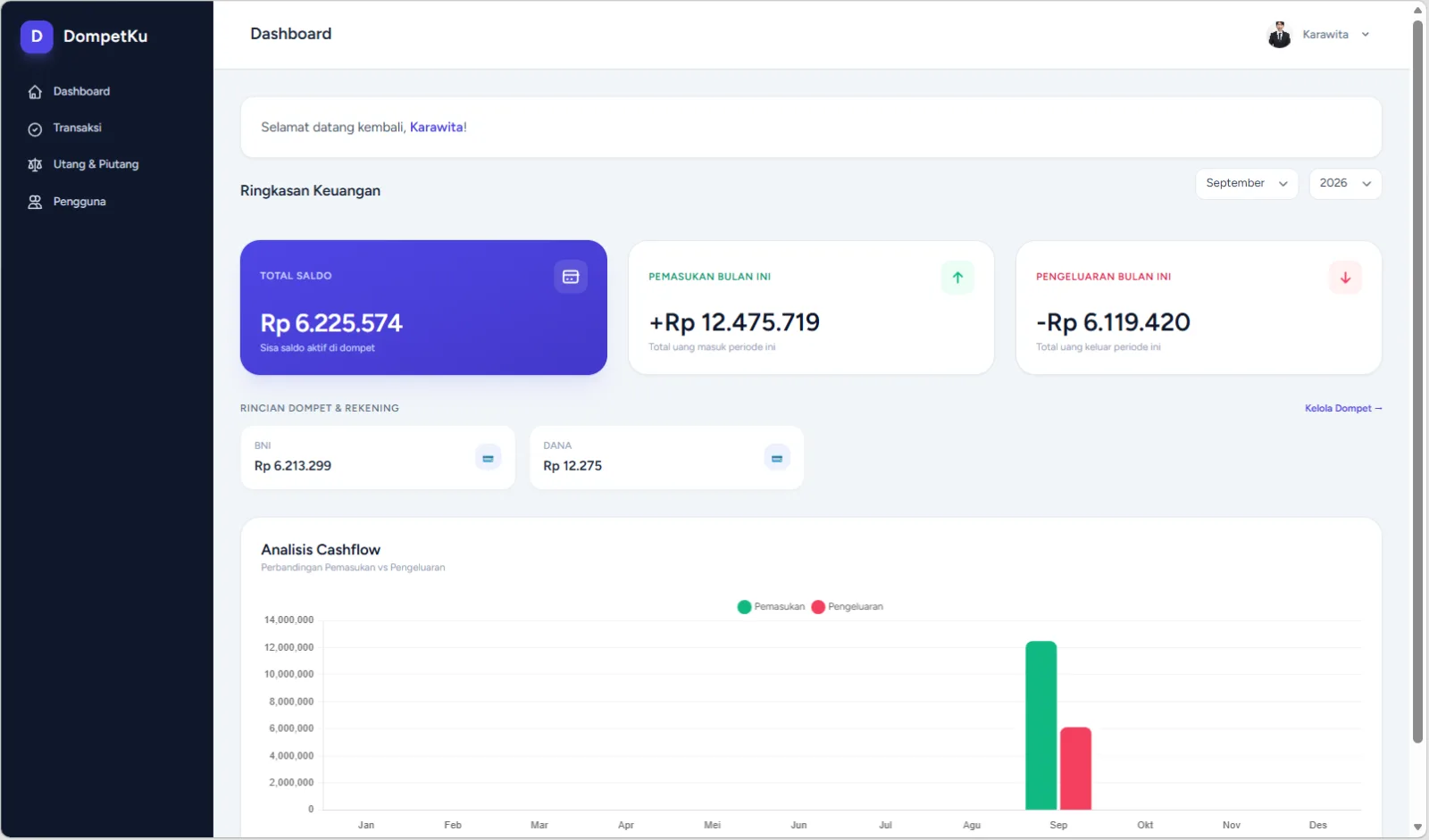This screenshot has height=840, width=1429.
Task: Click the Dashboard home icon in sidebar
Action: pyautogui.click(x=35, y=92)
